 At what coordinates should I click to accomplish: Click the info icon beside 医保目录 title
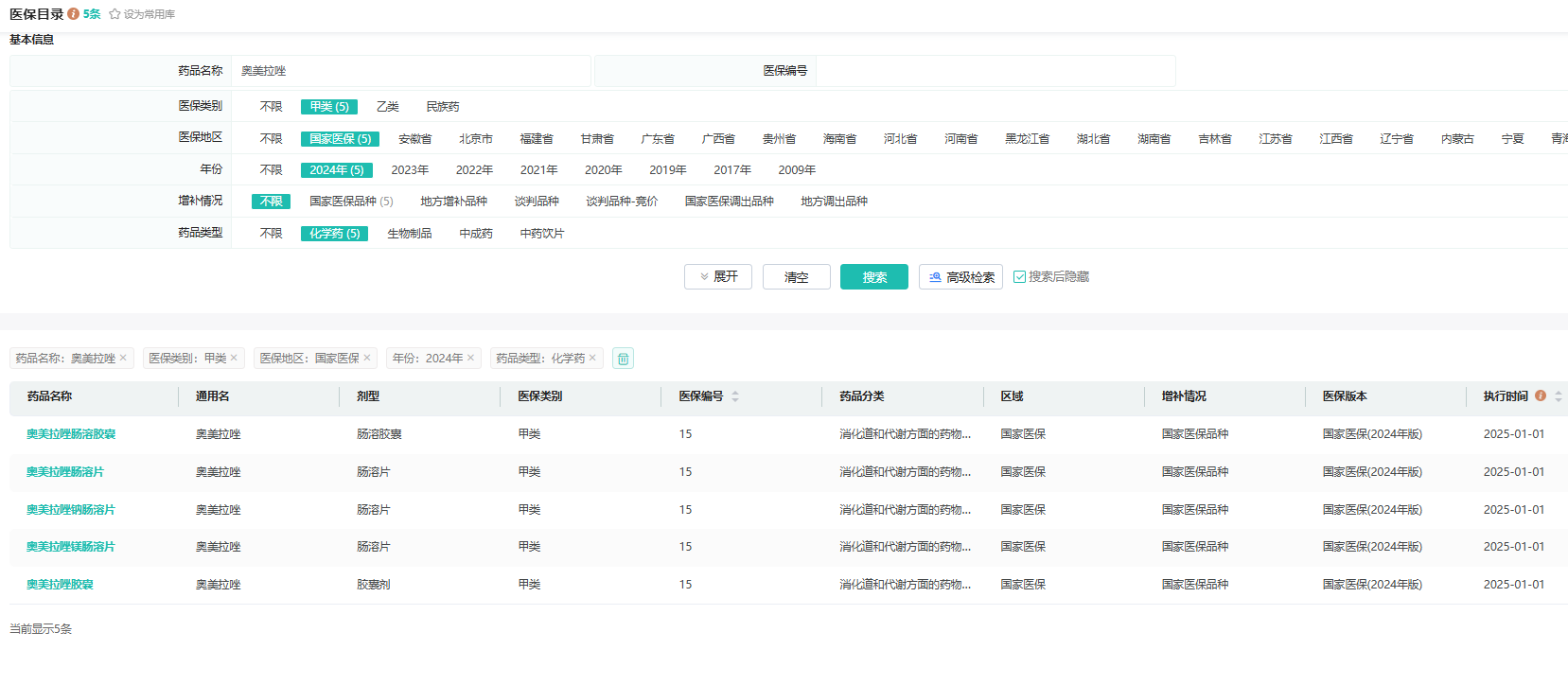coord(73,14)
